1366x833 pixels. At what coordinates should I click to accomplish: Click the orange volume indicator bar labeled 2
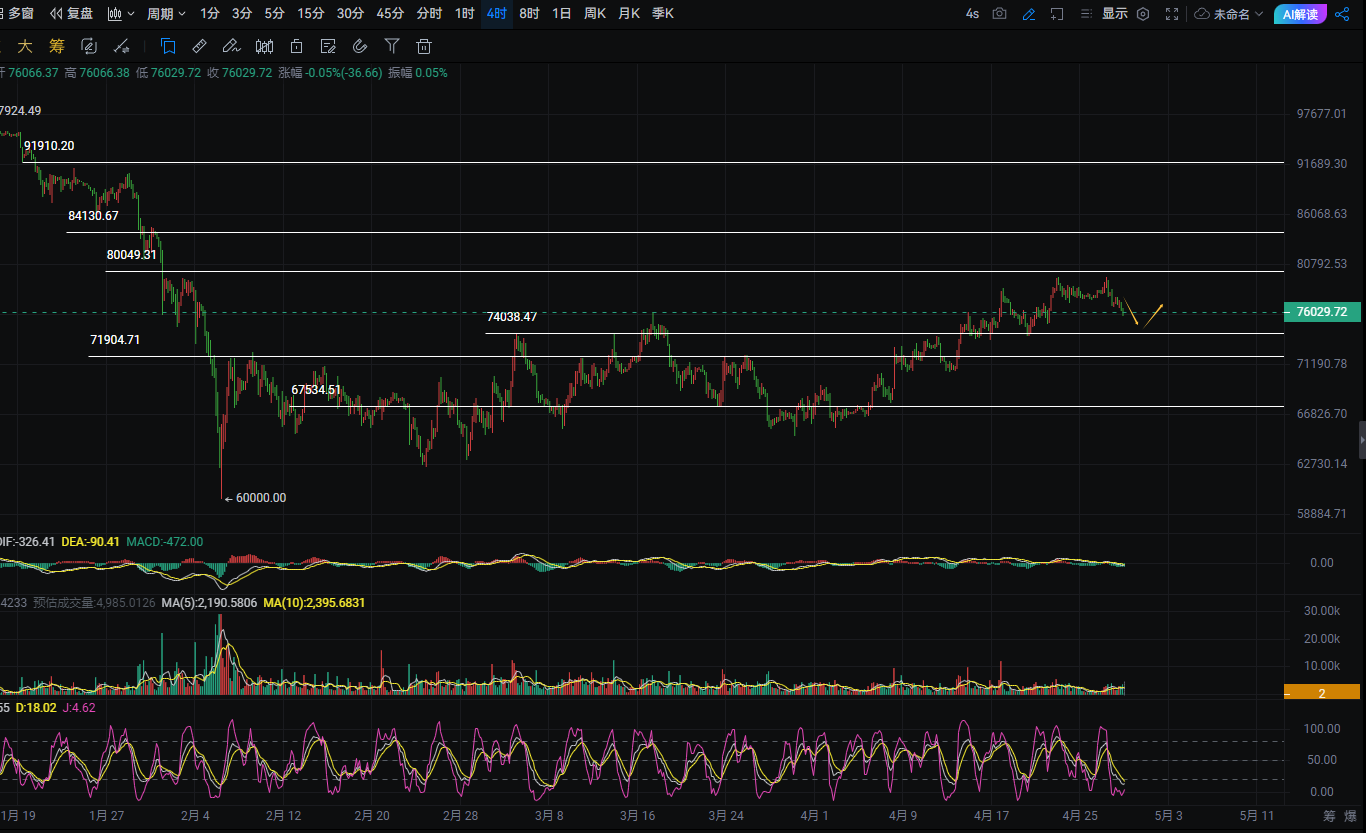click(1321, 692)
